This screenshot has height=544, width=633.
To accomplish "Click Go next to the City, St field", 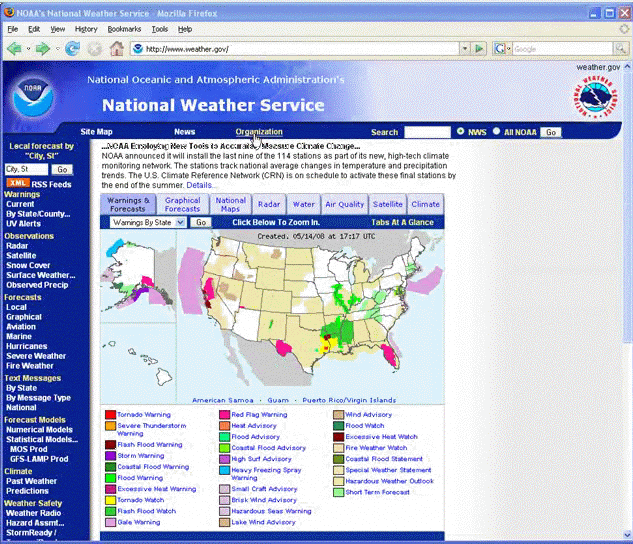I will [62, 169].
